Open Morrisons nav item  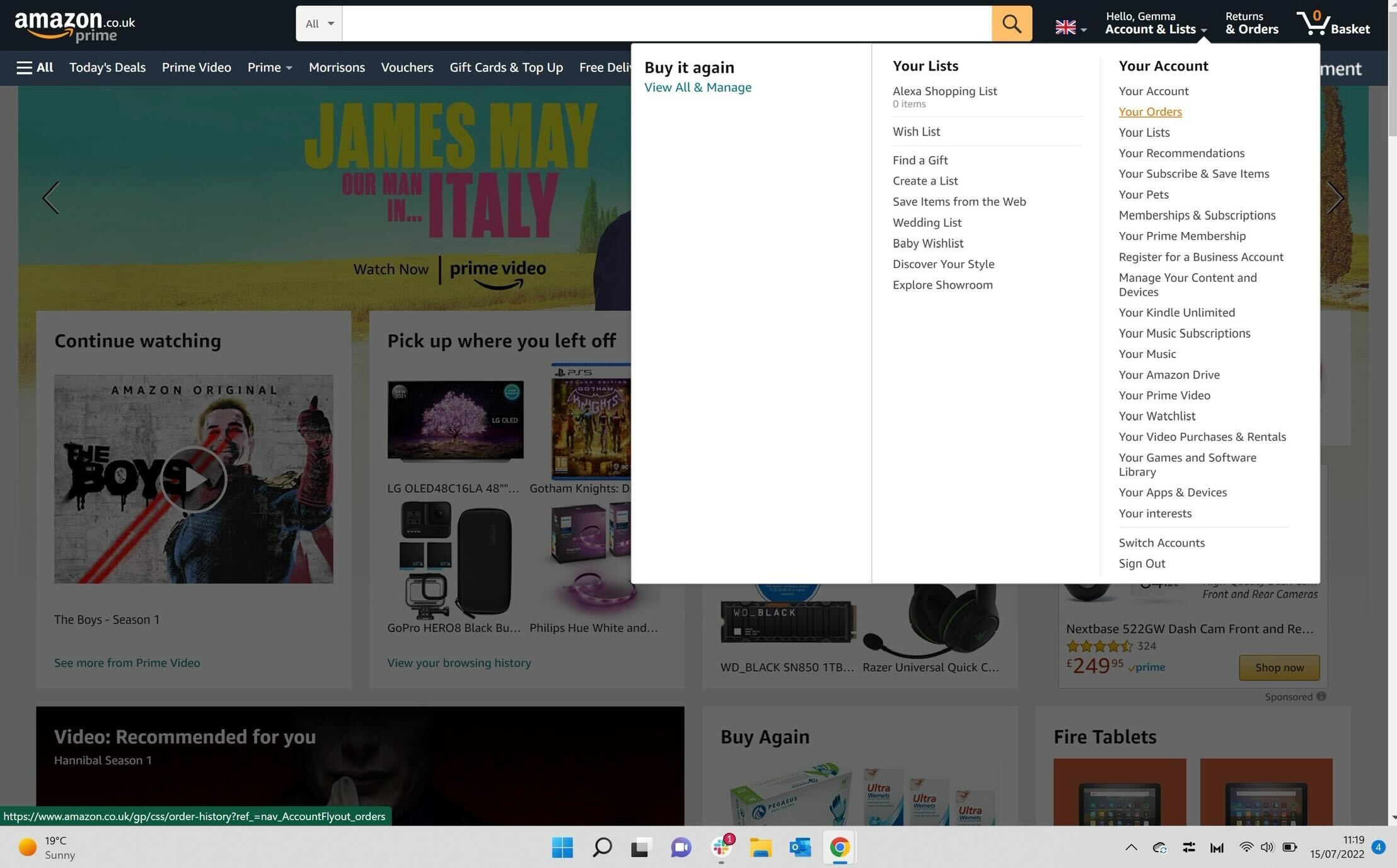click(x=337, y=67)
